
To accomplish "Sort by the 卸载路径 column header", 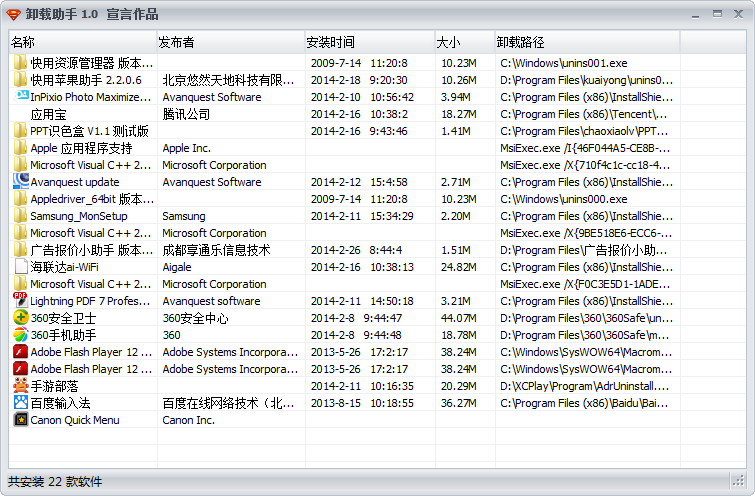I will 587,42.
